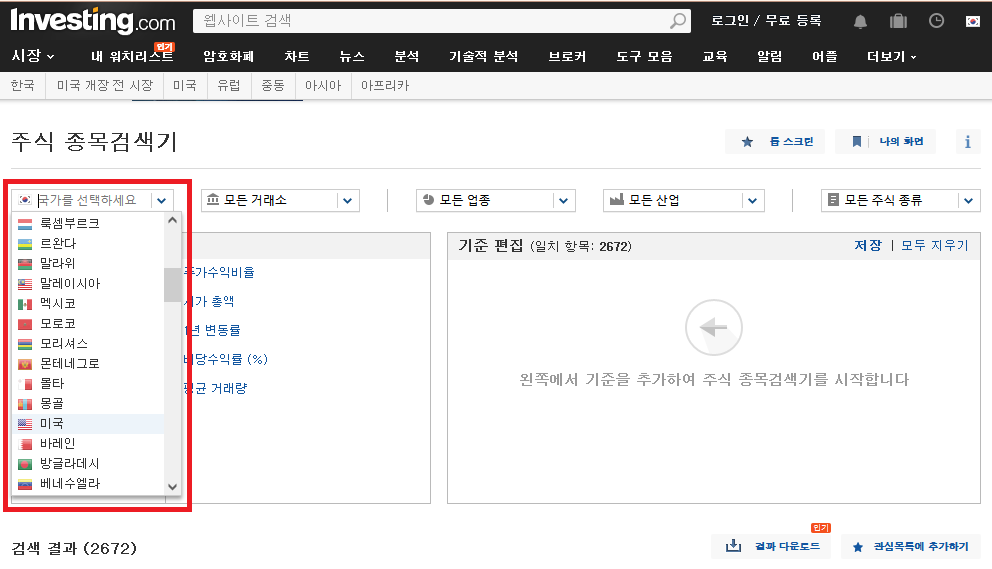
Task: Open the 모든 거래소 dropdown
Action: pos(280,201)
